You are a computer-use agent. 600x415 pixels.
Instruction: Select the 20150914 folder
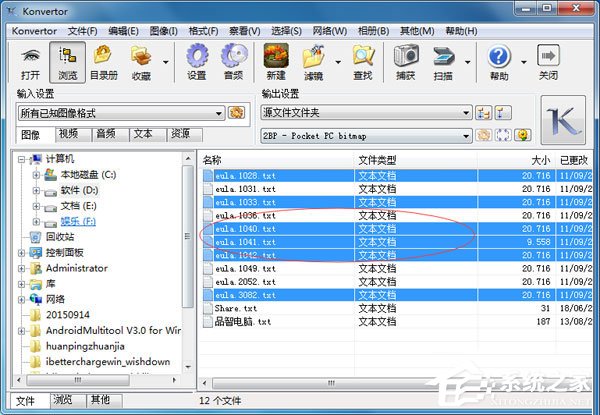tap(68, 315)
